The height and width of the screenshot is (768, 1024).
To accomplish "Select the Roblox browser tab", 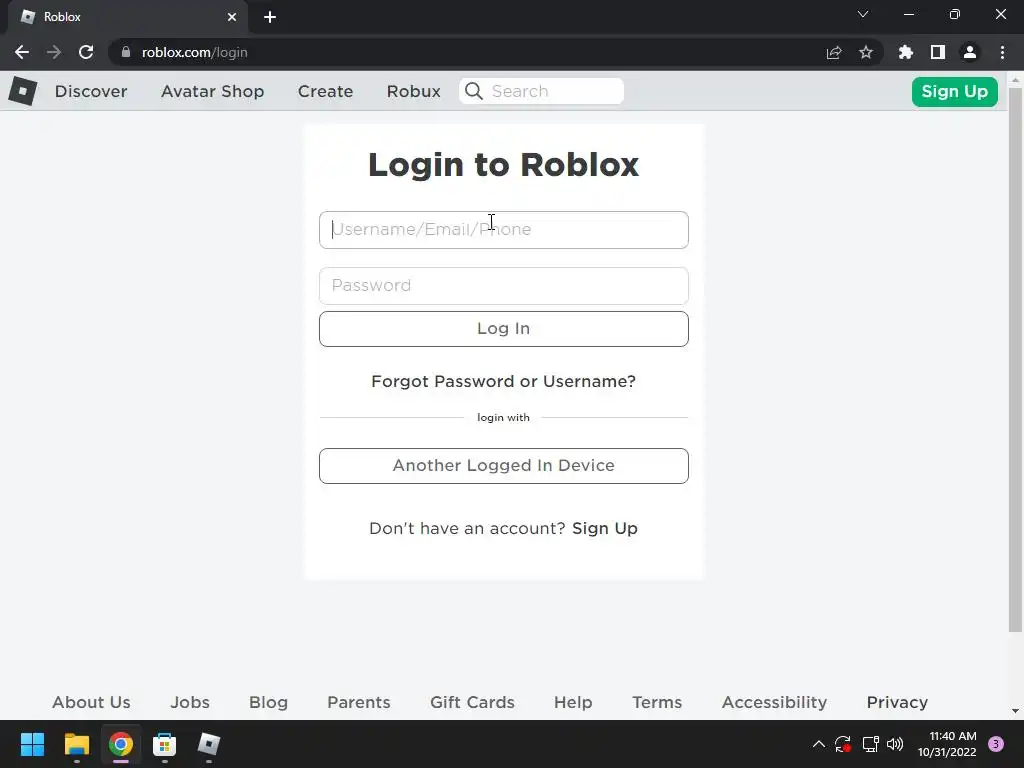I will pos(127,17).
